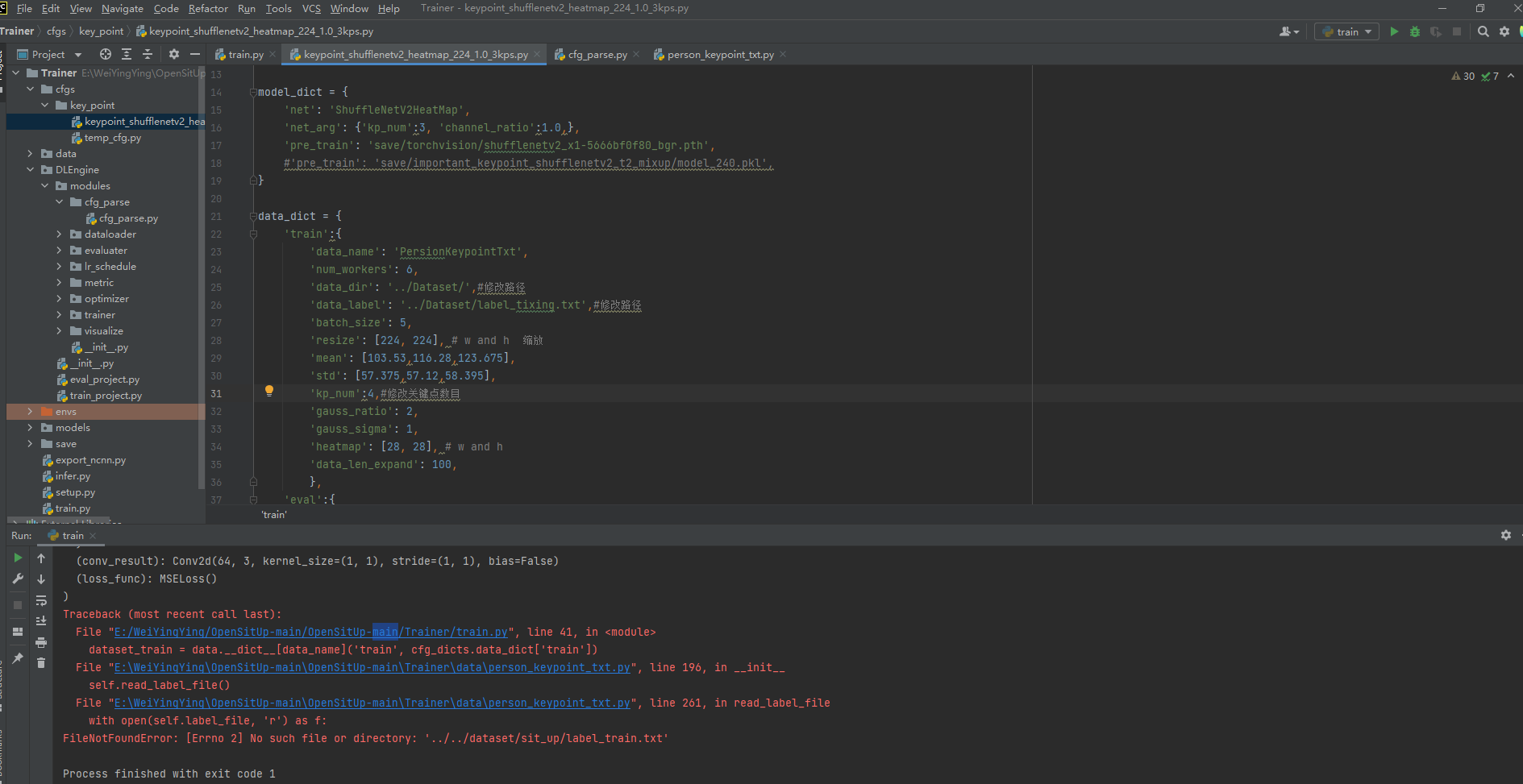Expand the models folder

(x=30, y=427)
